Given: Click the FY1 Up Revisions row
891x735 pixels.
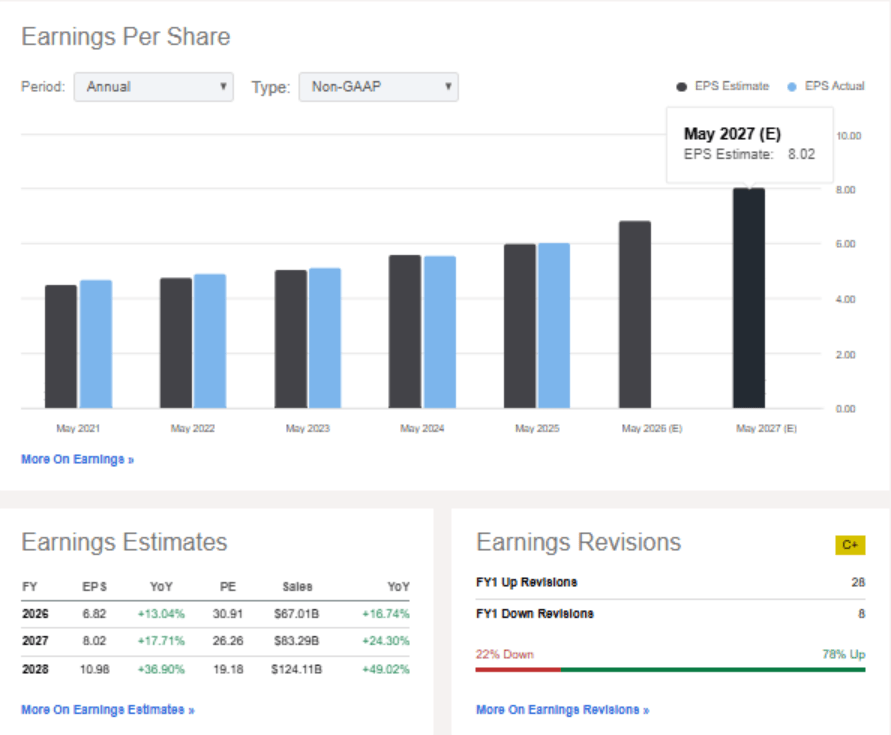Looking at the screenshot, I should 670,582.
